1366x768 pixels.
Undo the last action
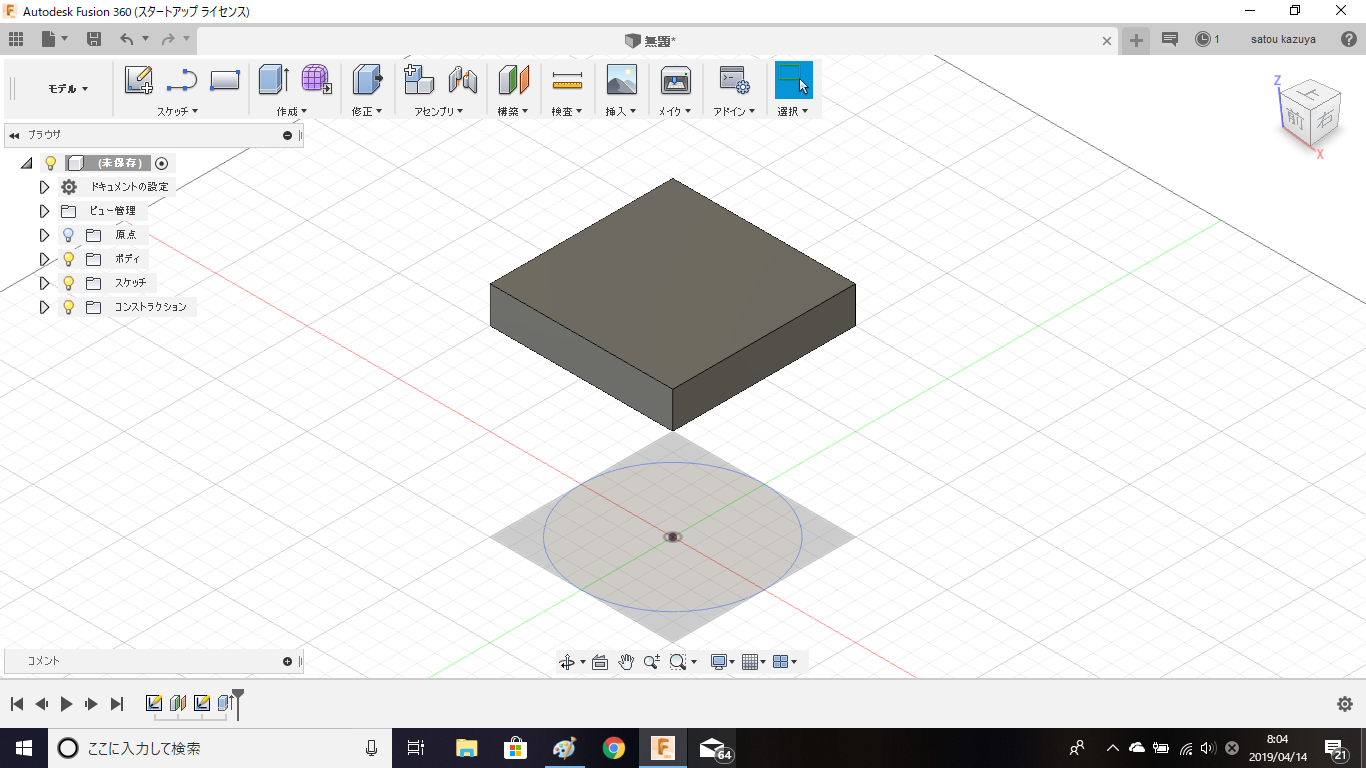tap(126, 39)
